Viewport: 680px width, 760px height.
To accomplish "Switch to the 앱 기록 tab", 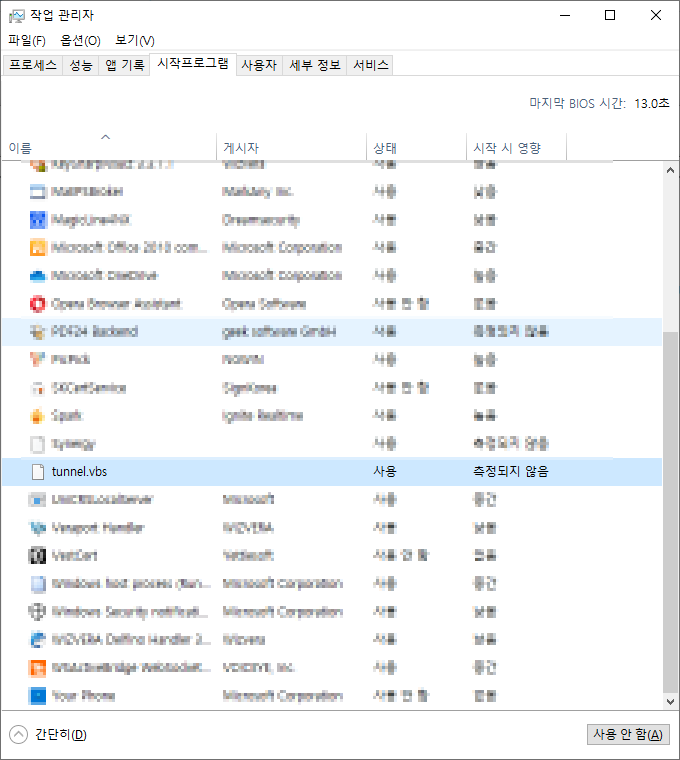I will click(x=125, y=65).
